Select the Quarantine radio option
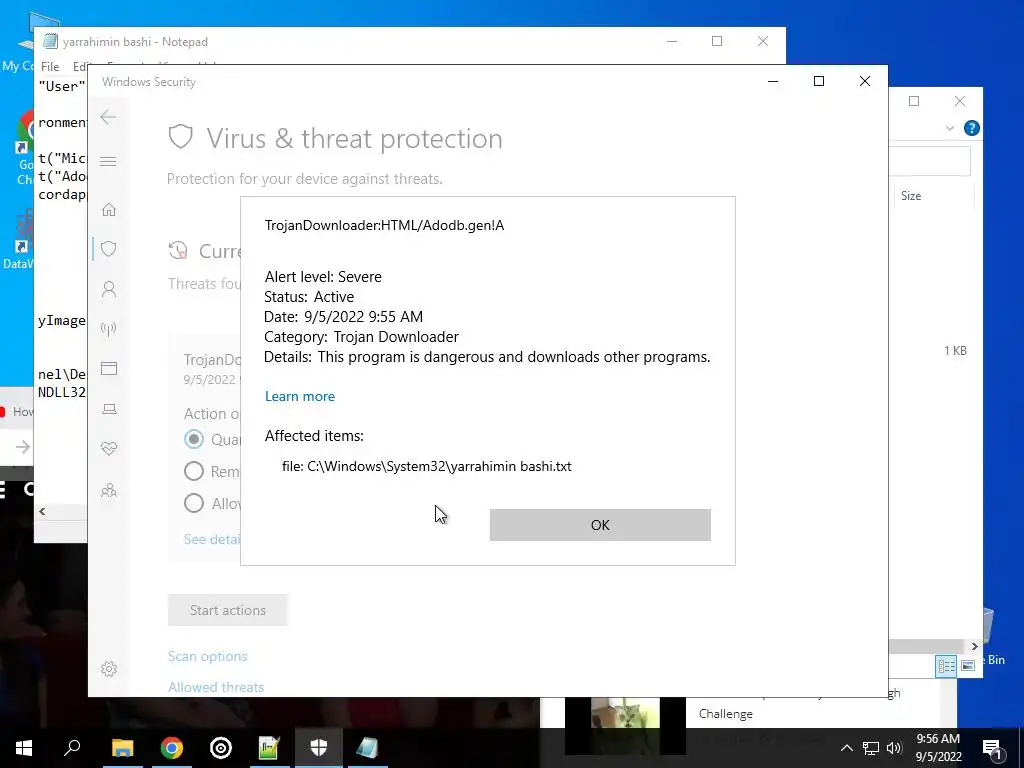 point(194,439)
